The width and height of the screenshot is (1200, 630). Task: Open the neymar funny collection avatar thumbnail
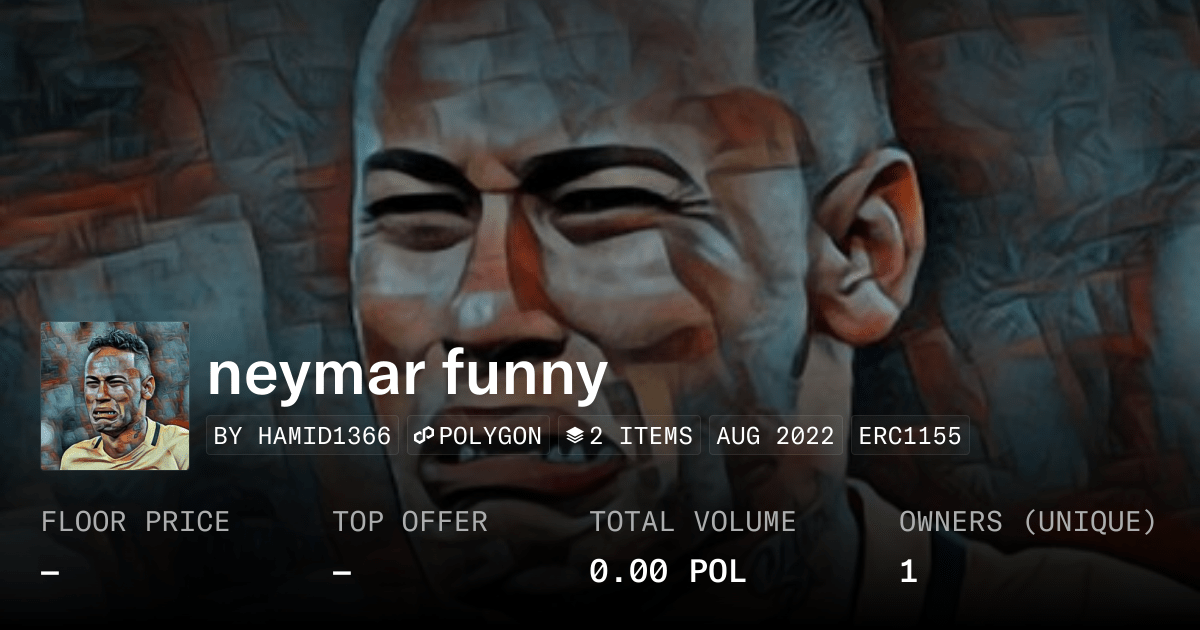[115, 396]
